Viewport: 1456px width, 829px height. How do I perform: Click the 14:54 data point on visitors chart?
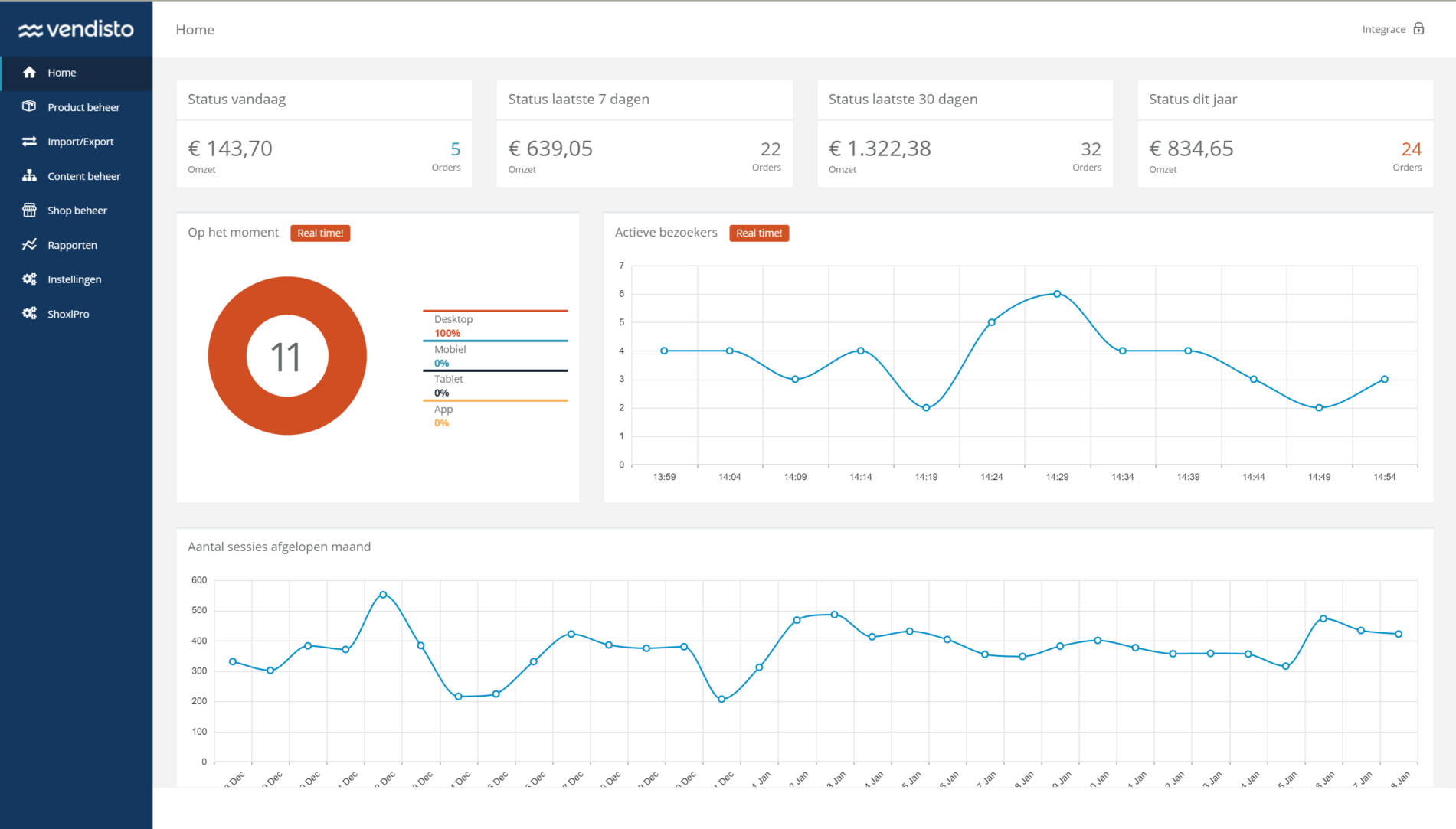(x=1385, y=379)
